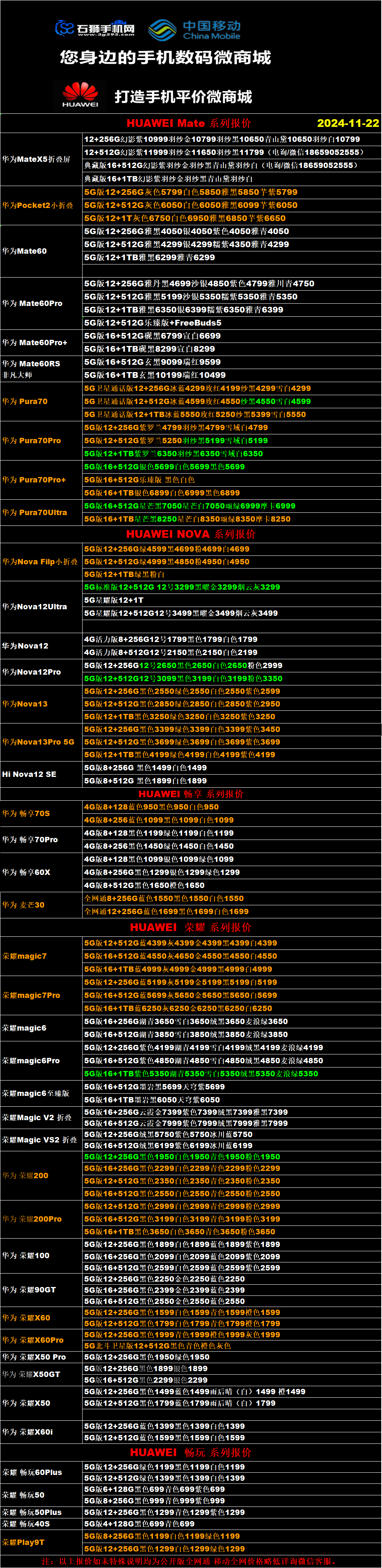The height and width of the screenshot is (1568, 382).
Task: Click the 华为 荣耀100 model cell
Action: click(41, 1255)
